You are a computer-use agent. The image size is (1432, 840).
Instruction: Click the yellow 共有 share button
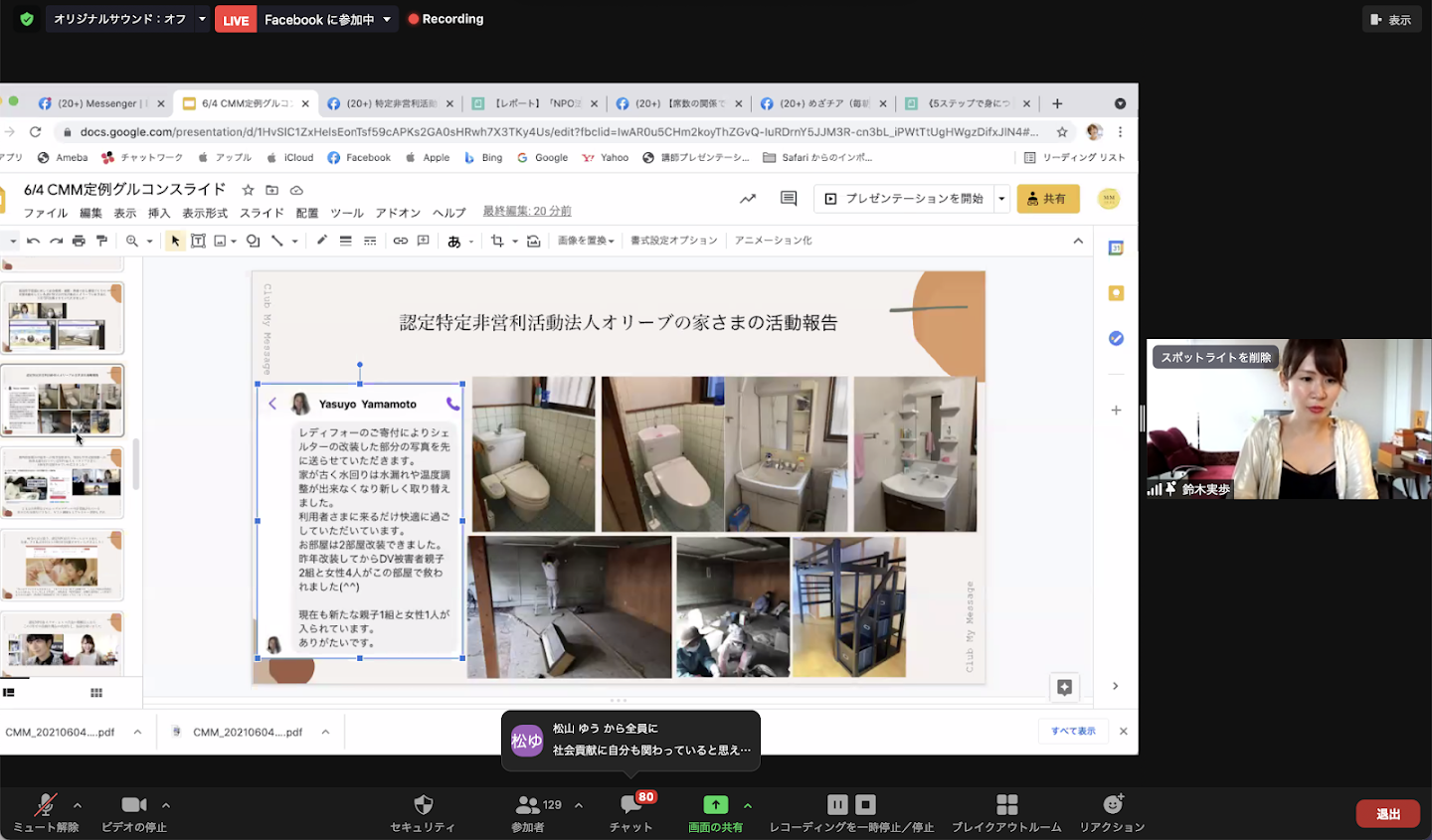(1048, 199)
